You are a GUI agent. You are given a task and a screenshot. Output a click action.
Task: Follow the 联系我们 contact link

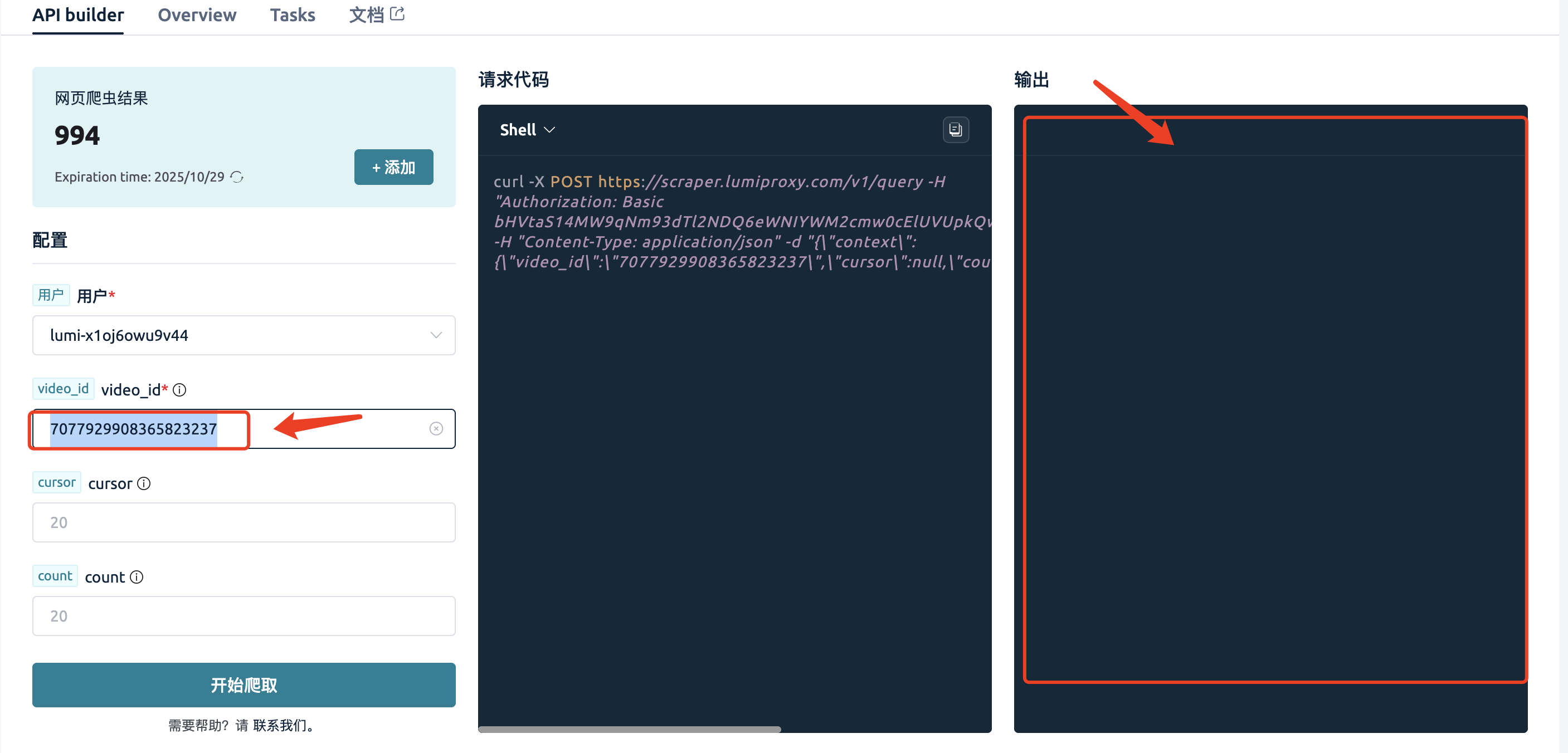(279, 725)
